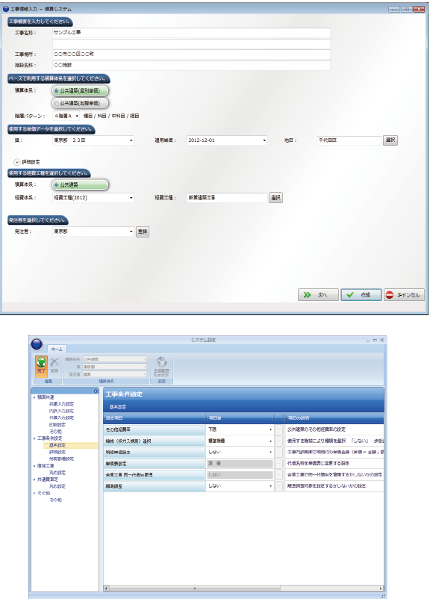Image resolution: width=430 pixels, height=599 pixels.
Task: Open the prefecture dropdown showing 東京都 23区
Action: tap(93, 140)
